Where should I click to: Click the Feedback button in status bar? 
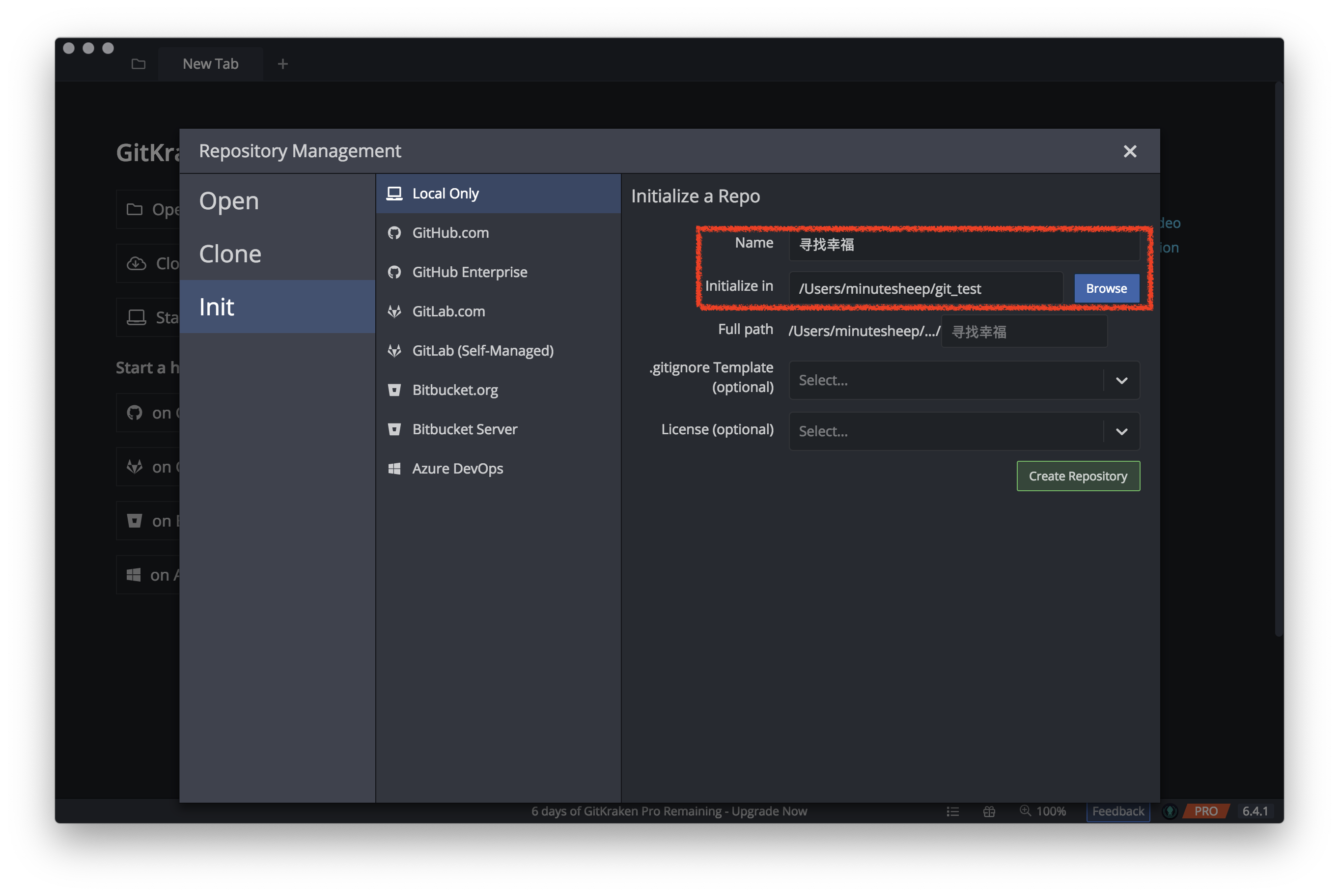(x=1117, y=812)
